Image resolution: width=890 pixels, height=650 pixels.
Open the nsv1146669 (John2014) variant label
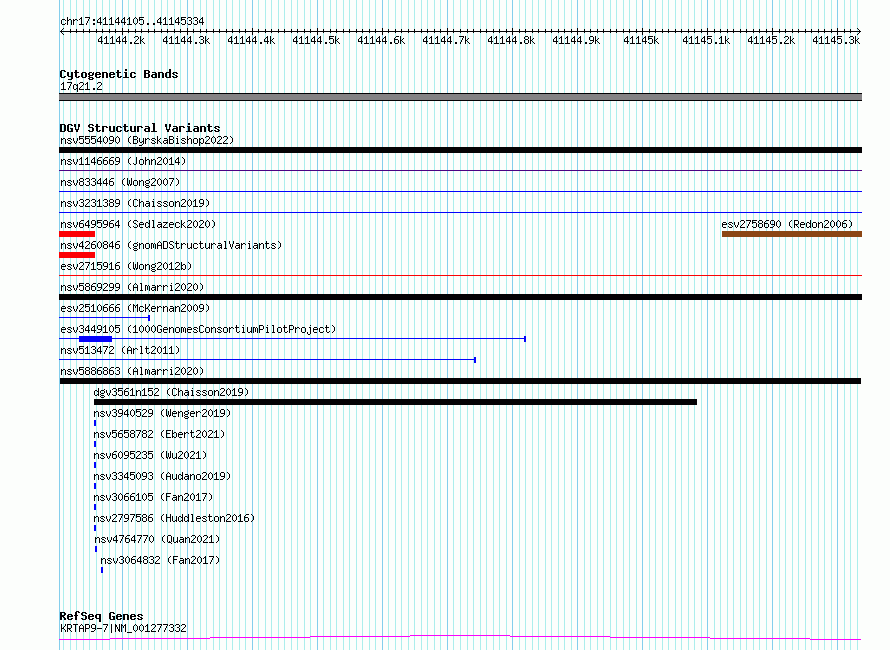click(x=123, y=161)
